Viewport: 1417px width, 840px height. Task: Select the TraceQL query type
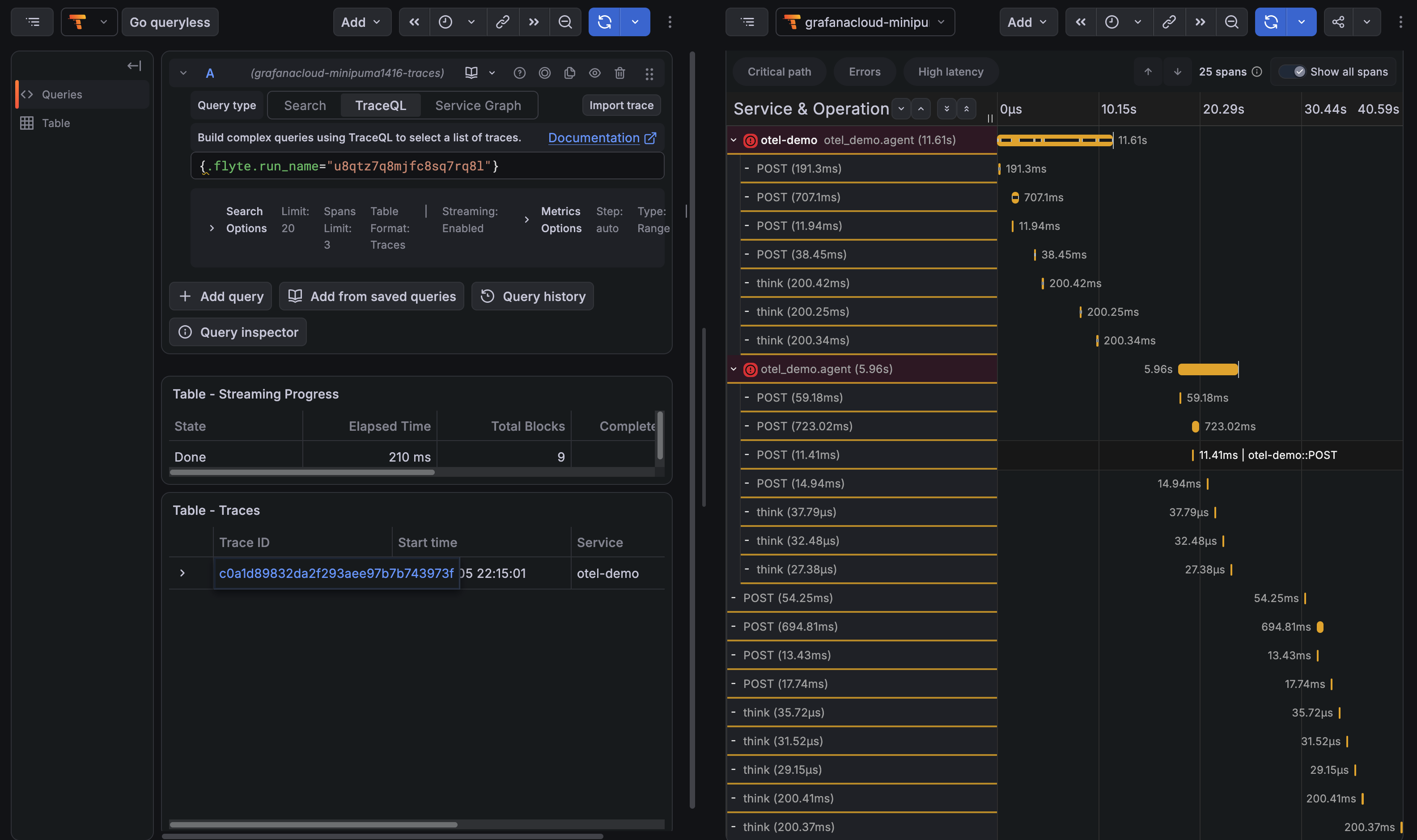pyautogui.click(x=381, y=105)
